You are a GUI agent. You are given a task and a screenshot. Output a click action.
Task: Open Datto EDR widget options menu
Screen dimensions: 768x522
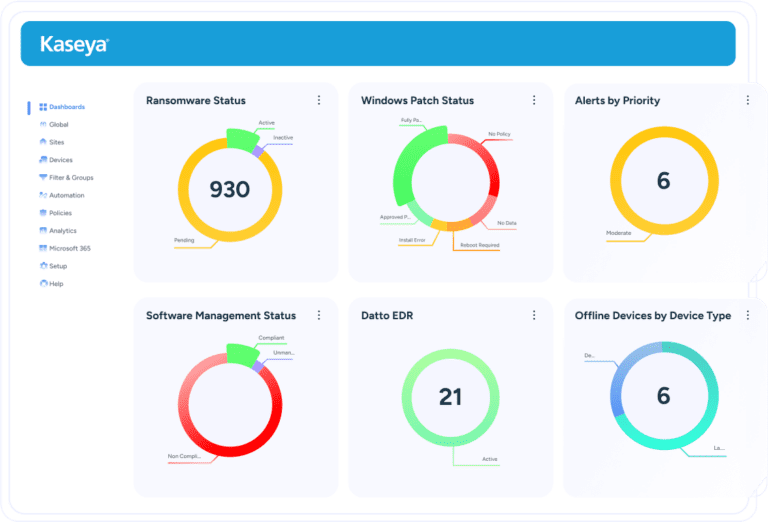point(534,315)
